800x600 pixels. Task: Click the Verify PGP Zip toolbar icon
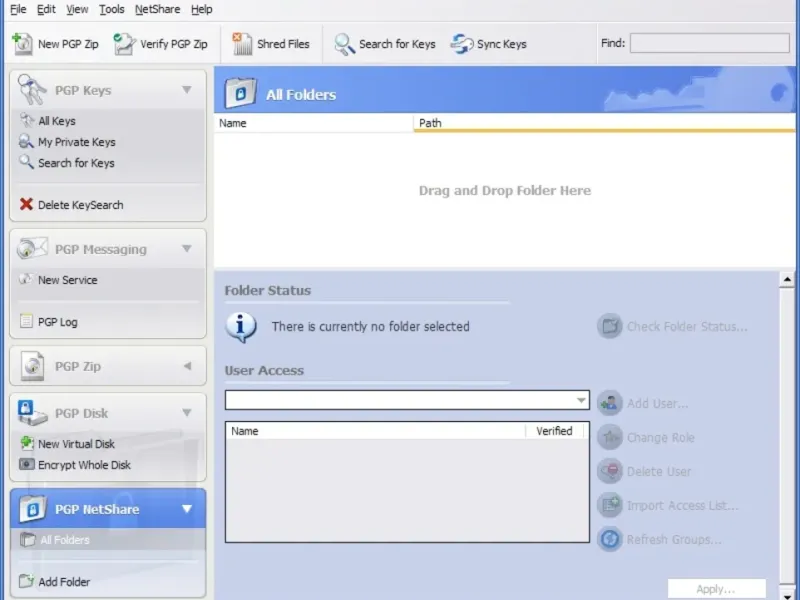(x=124, y=44)
